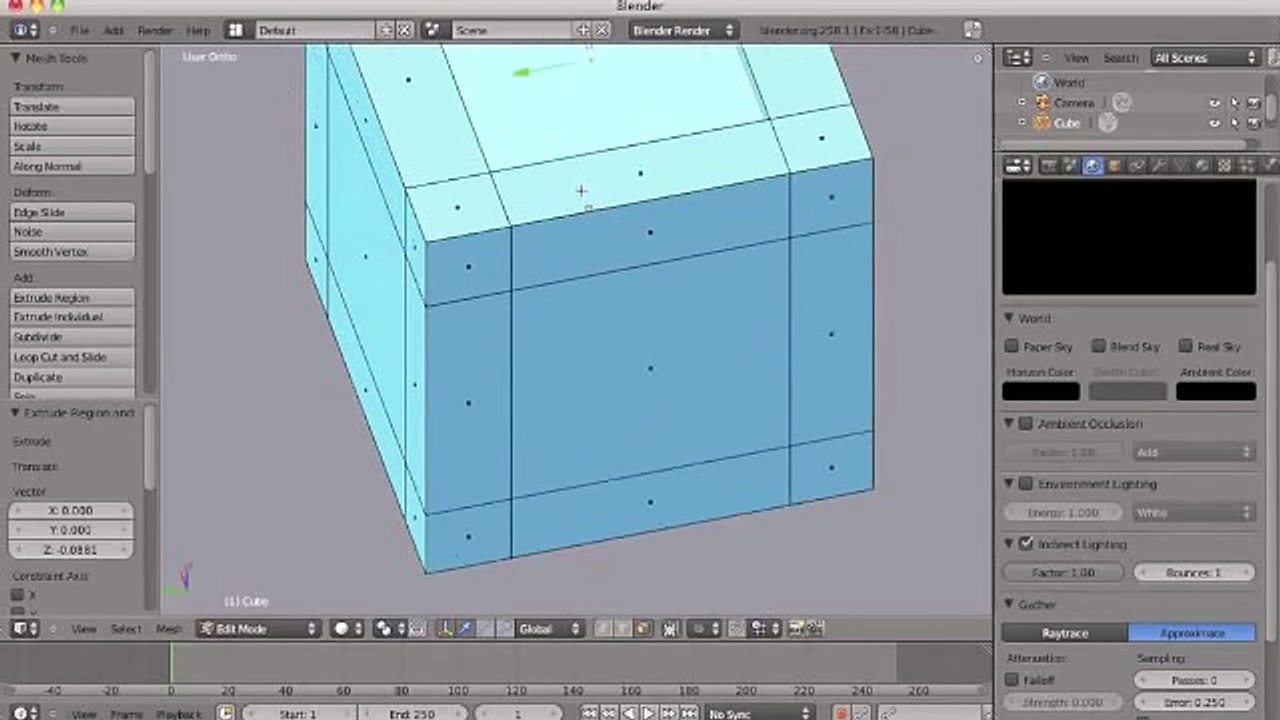Collapse the Gather panel

click(x=1009, y=605)
